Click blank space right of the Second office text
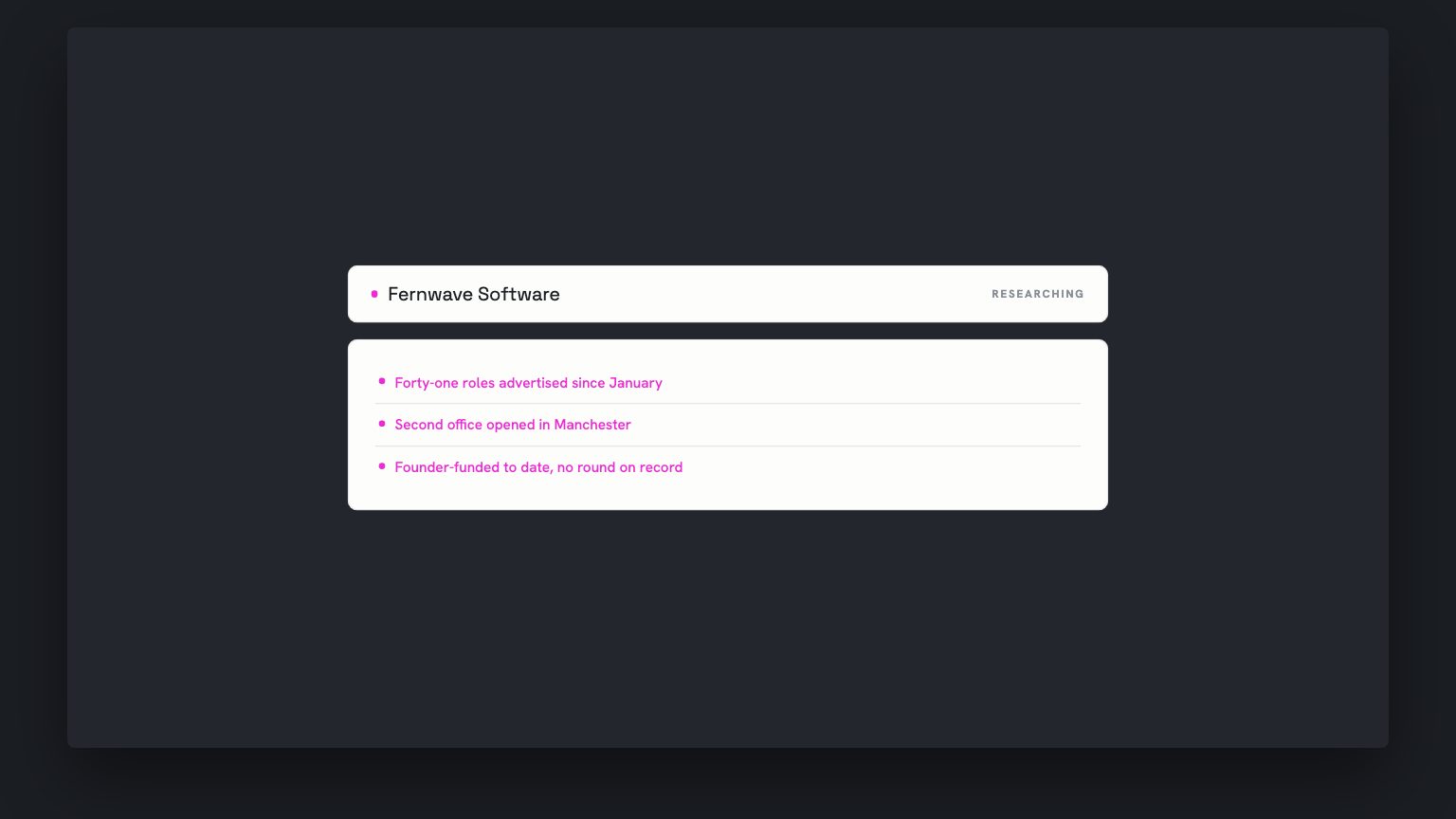Screen dimensions: 1456x819 (855, 425)
